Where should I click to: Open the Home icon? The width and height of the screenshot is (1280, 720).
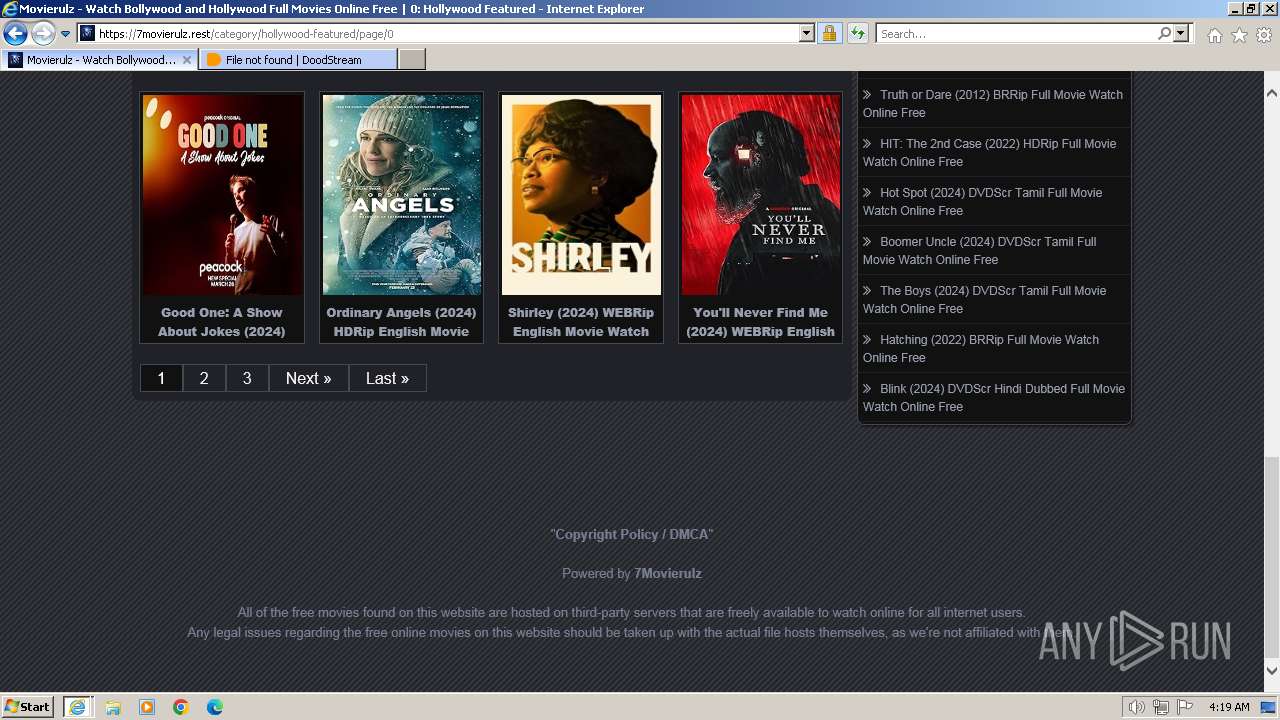click(1214, 35)
